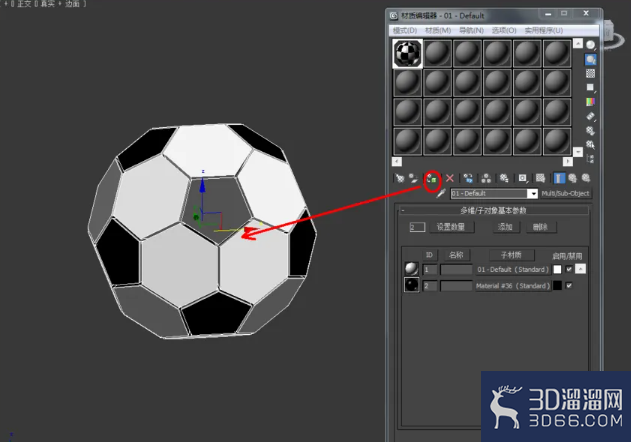Click the white color swatch of sub-material 1
Screen dimensions: 631x442
pyautogui.click(x=557, y=269)
